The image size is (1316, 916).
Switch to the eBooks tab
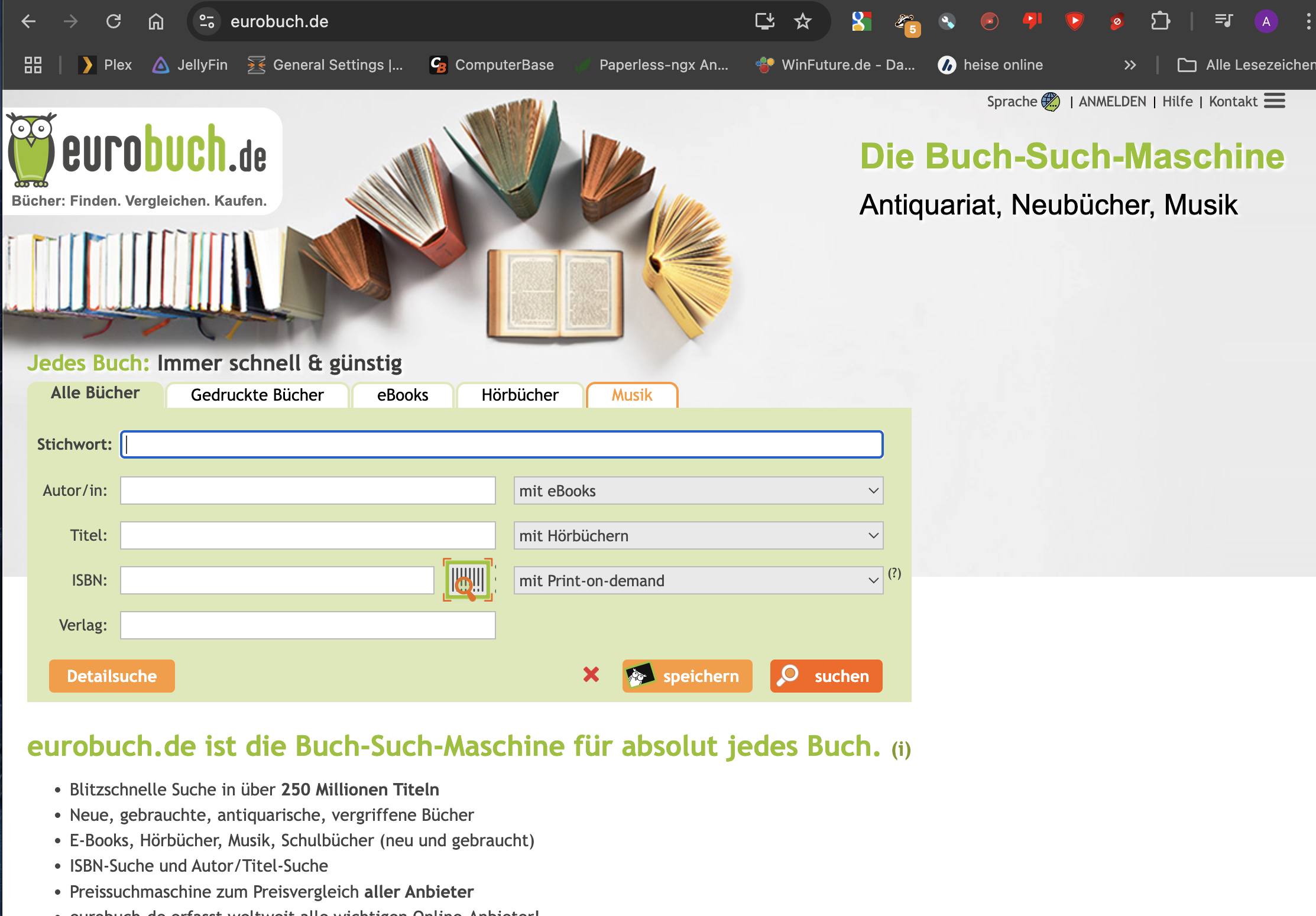[x=403, y=395]
